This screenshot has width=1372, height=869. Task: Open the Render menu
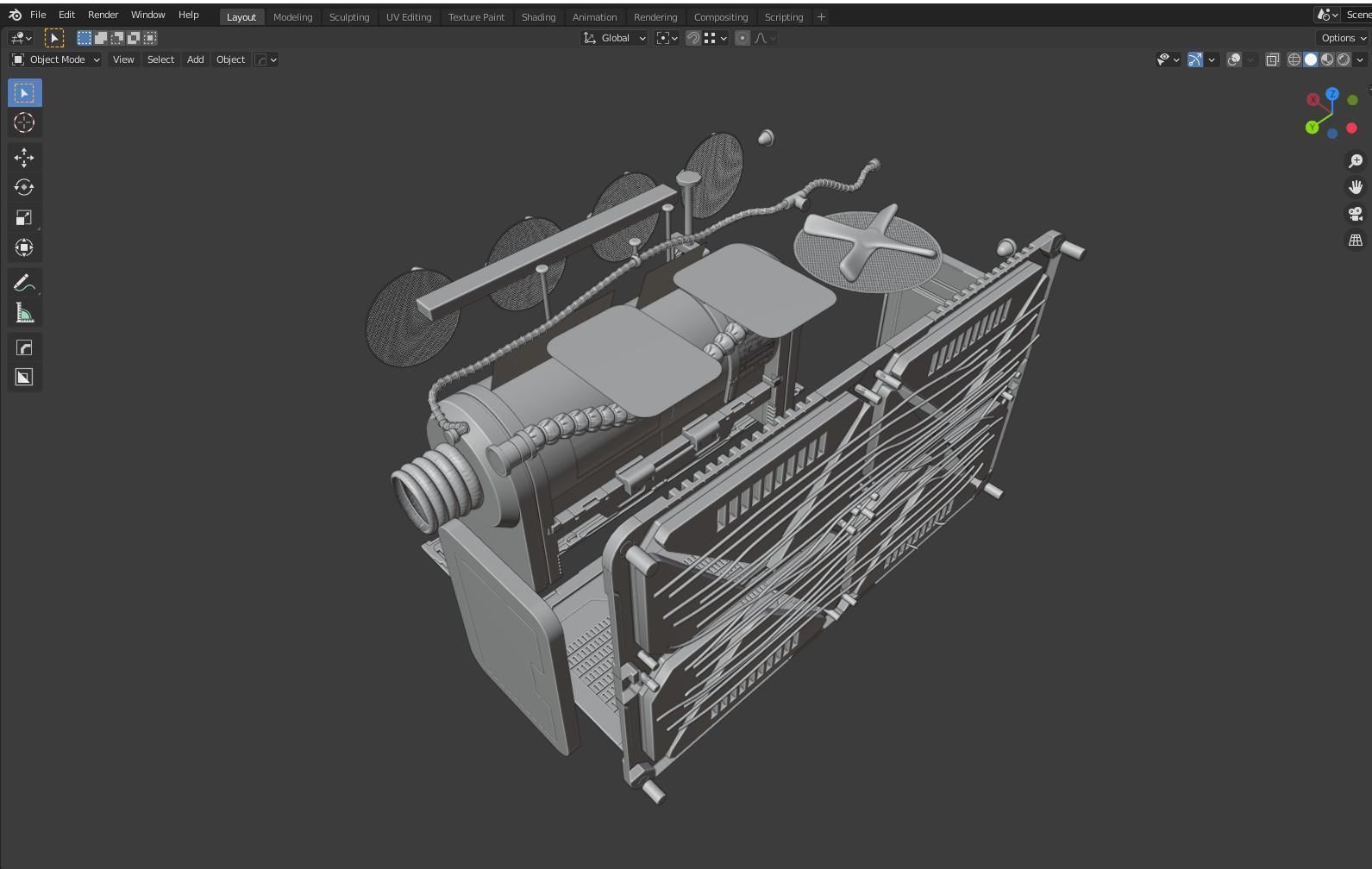click(103, 15)
